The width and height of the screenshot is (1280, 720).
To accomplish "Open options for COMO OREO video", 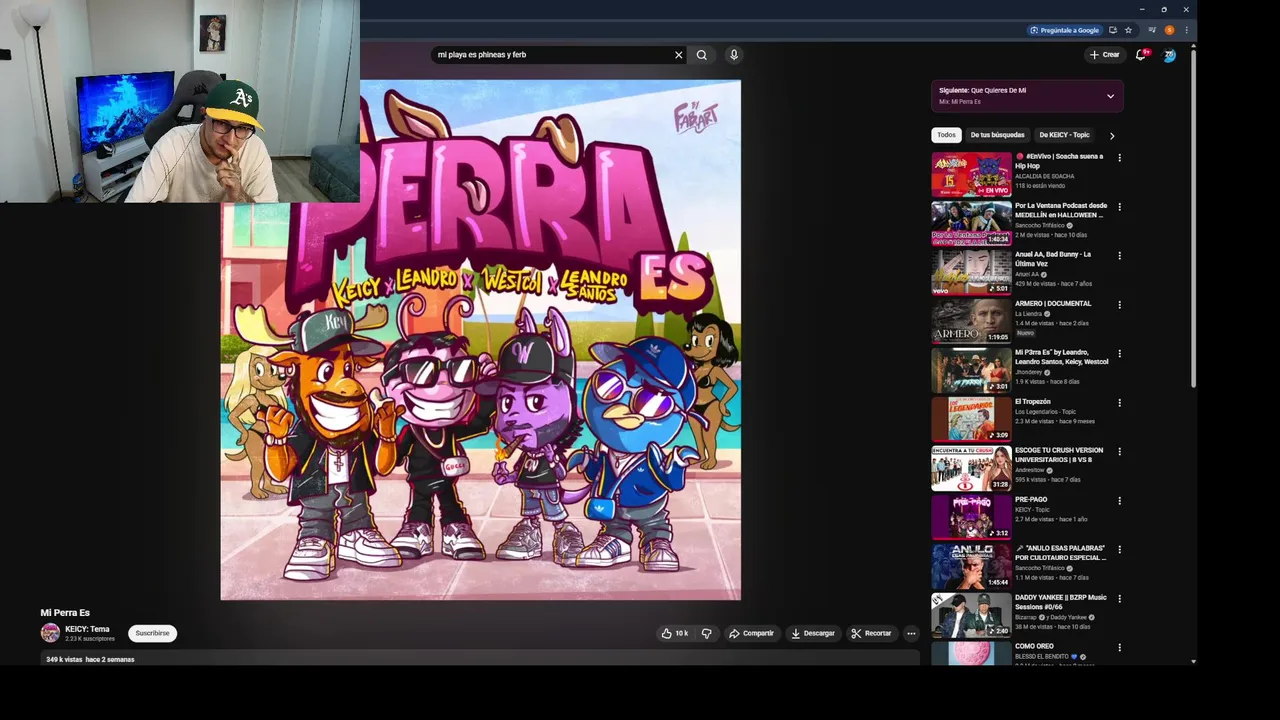I will pyautogui.click(x=1119, y=648).
